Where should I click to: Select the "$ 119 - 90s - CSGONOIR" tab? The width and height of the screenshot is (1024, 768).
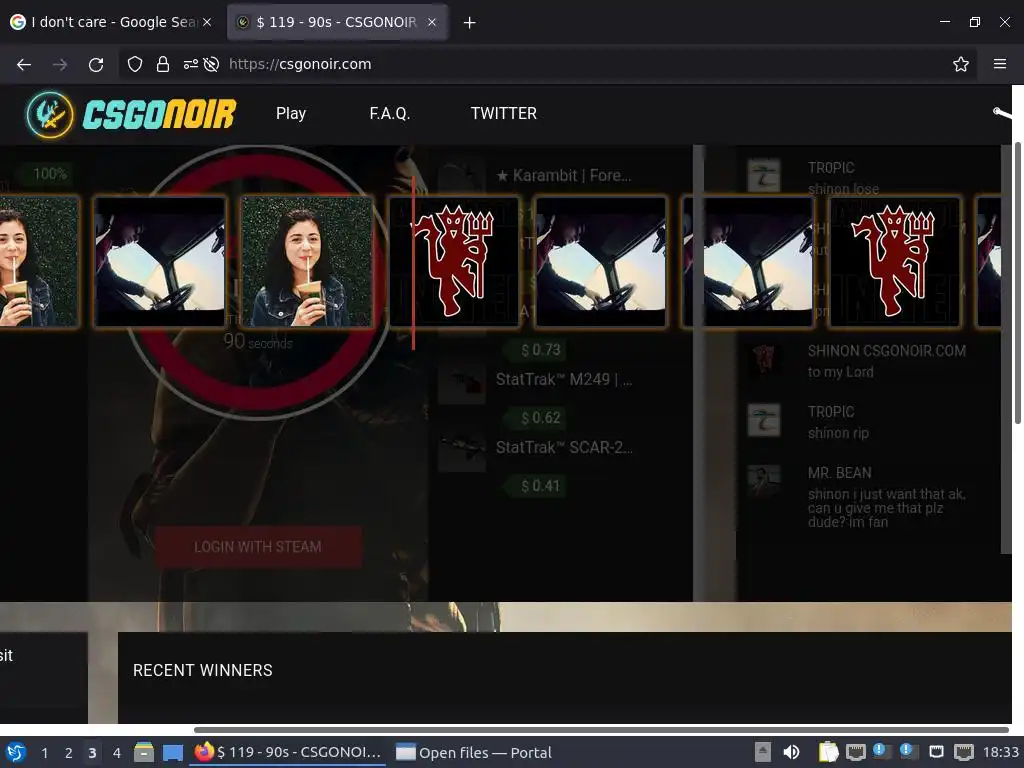click(337, 22)
